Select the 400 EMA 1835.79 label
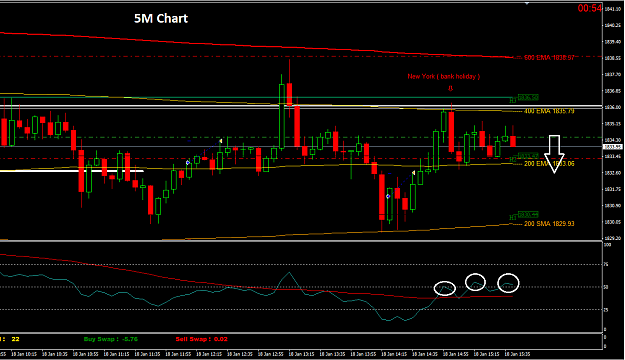 (549, 111)
